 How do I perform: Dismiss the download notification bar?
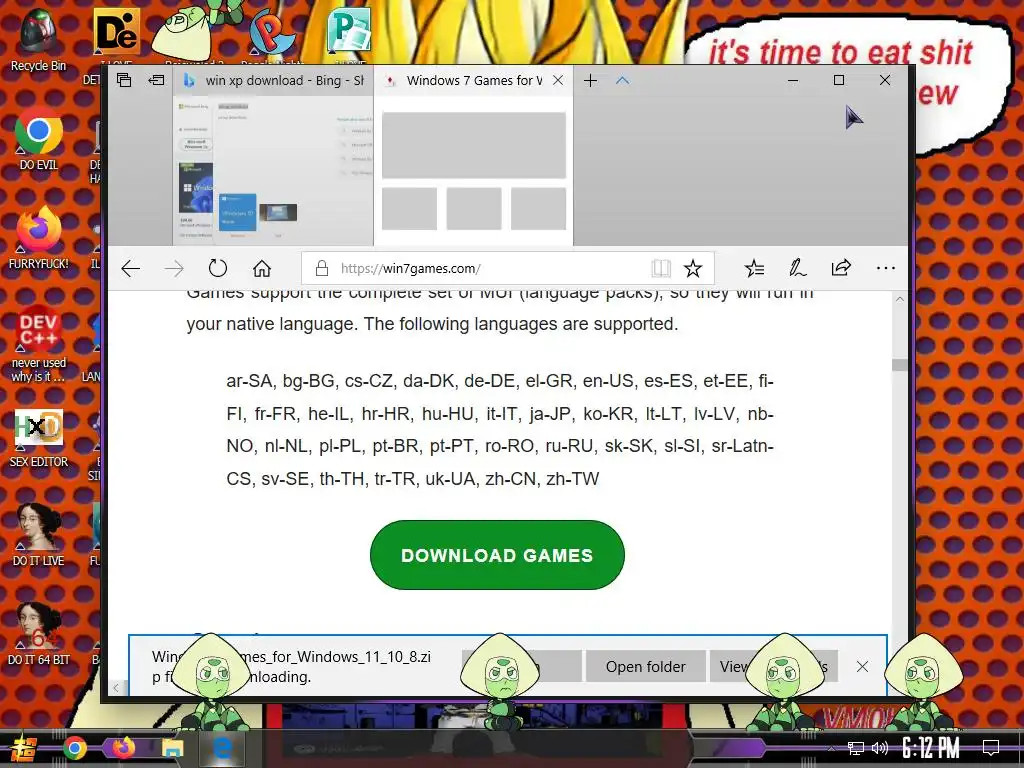862,667
